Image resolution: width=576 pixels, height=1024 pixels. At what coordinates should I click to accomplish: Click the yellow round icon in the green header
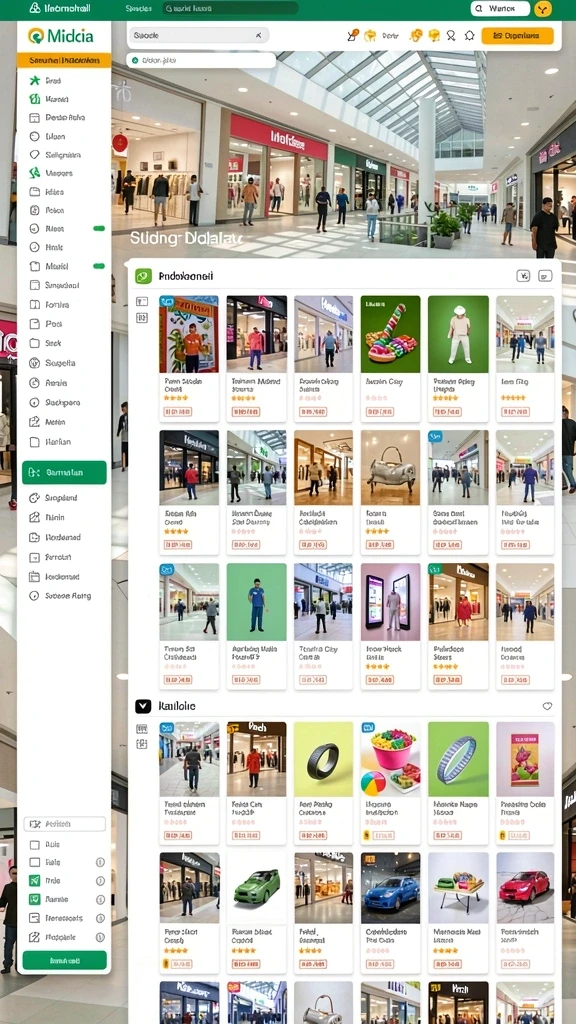pyautogui.click(x=543, y=8)
